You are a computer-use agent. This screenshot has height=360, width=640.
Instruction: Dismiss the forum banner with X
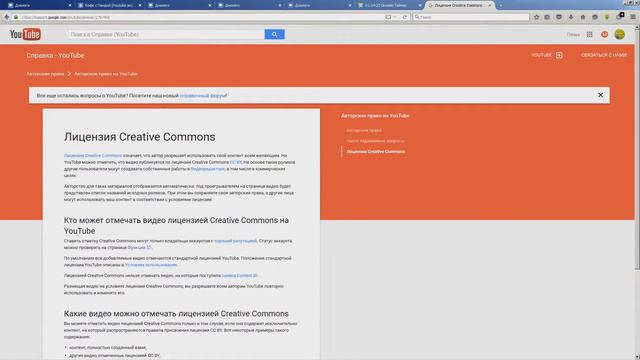(600, 95)
